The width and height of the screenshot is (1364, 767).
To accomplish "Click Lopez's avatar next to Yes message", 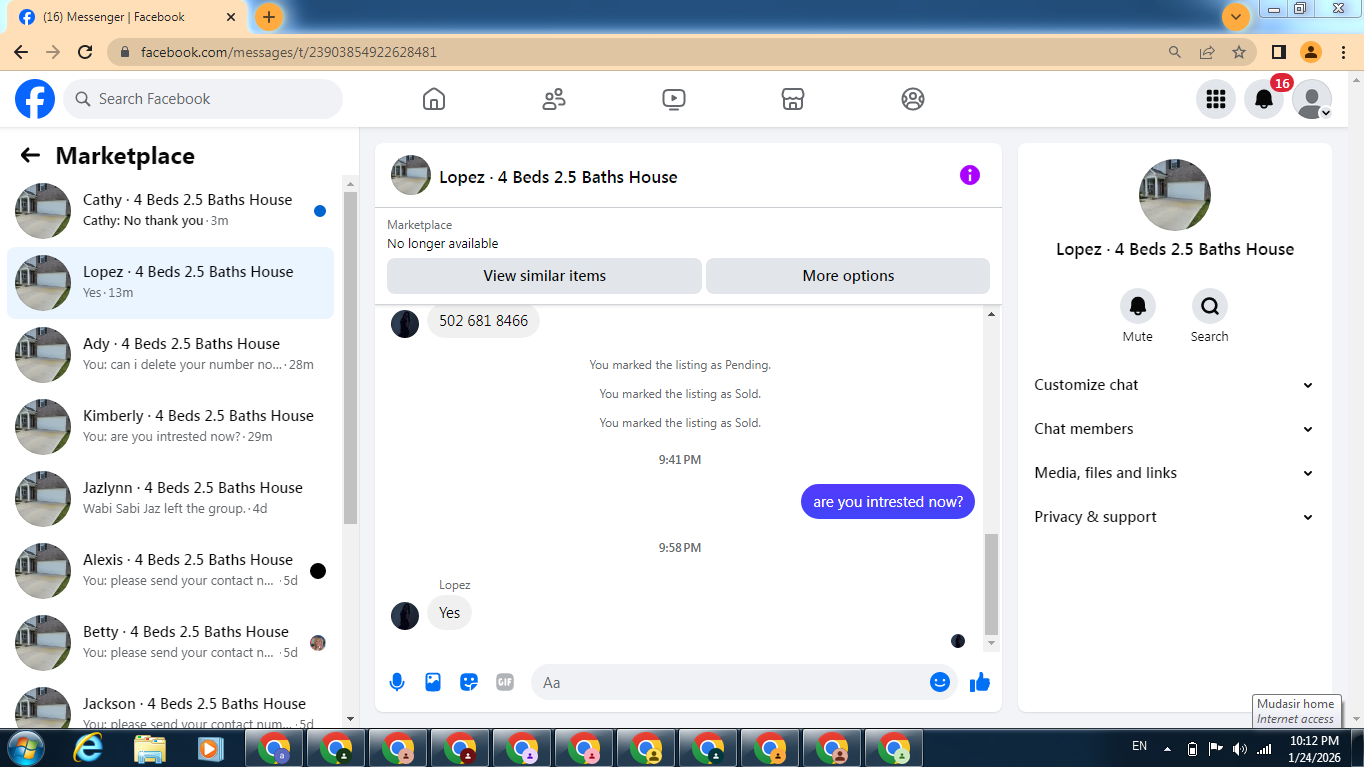I will tap(405, 616).
